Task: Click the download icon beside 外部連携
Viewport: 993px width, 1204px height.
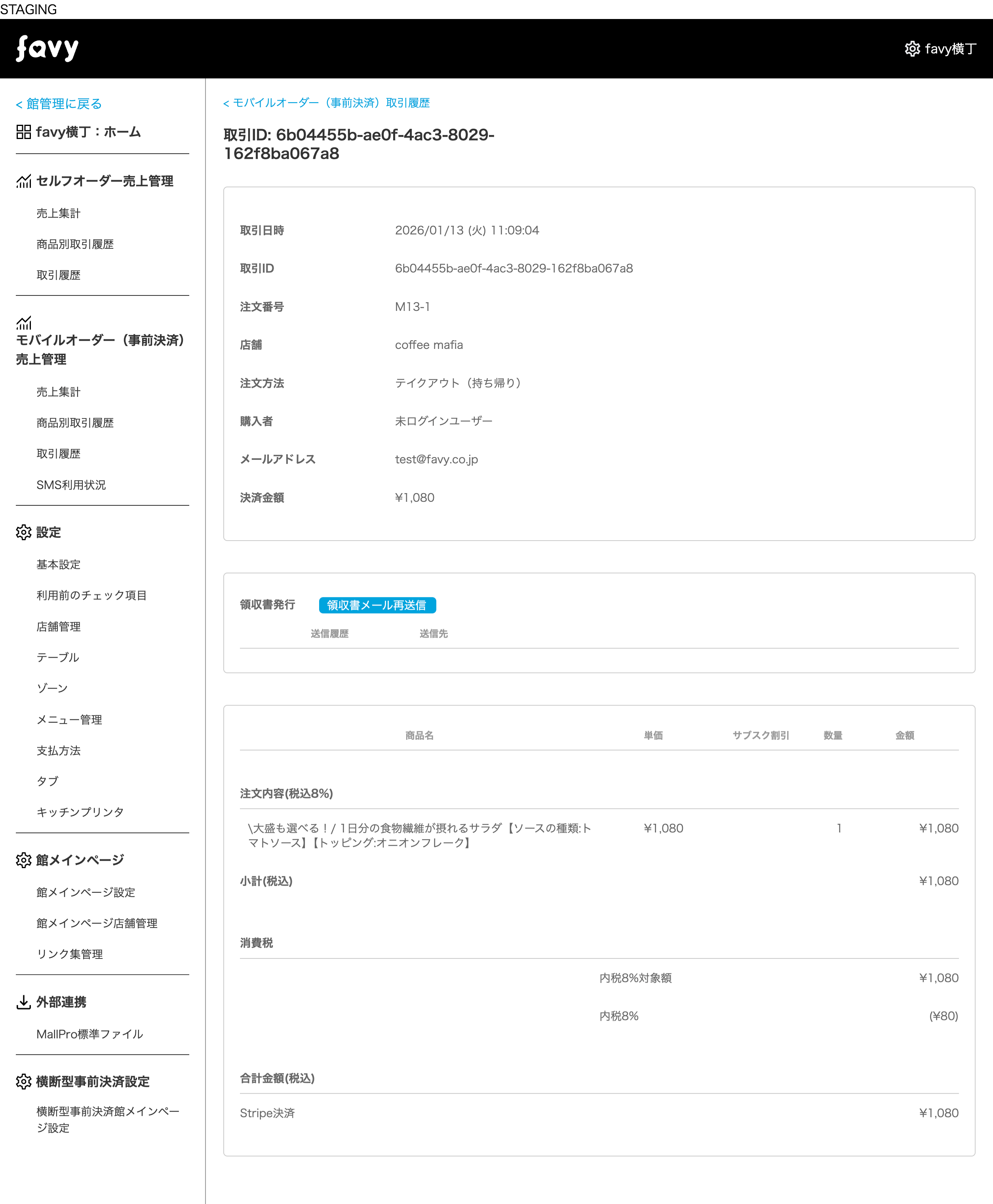Action: click(x=23, y=1002)
